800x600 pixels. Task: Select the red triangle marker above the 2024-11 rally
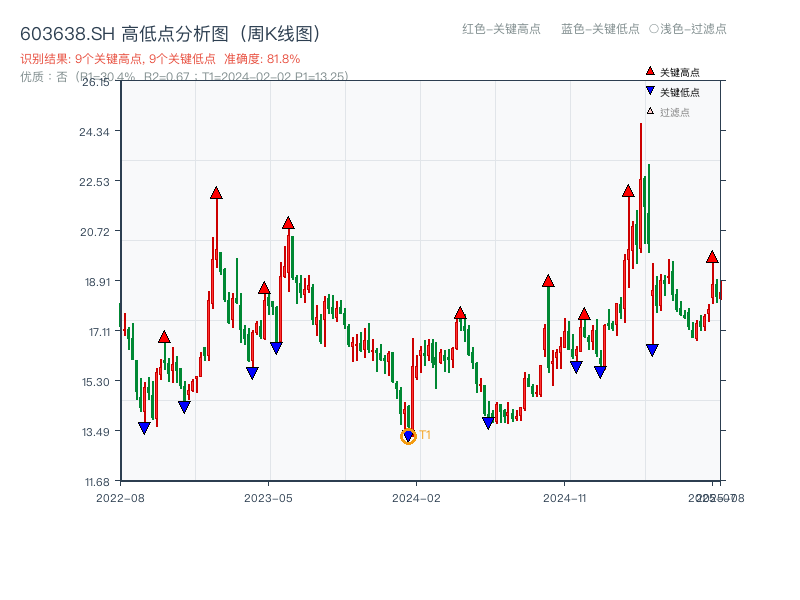[x=549, y=280]
